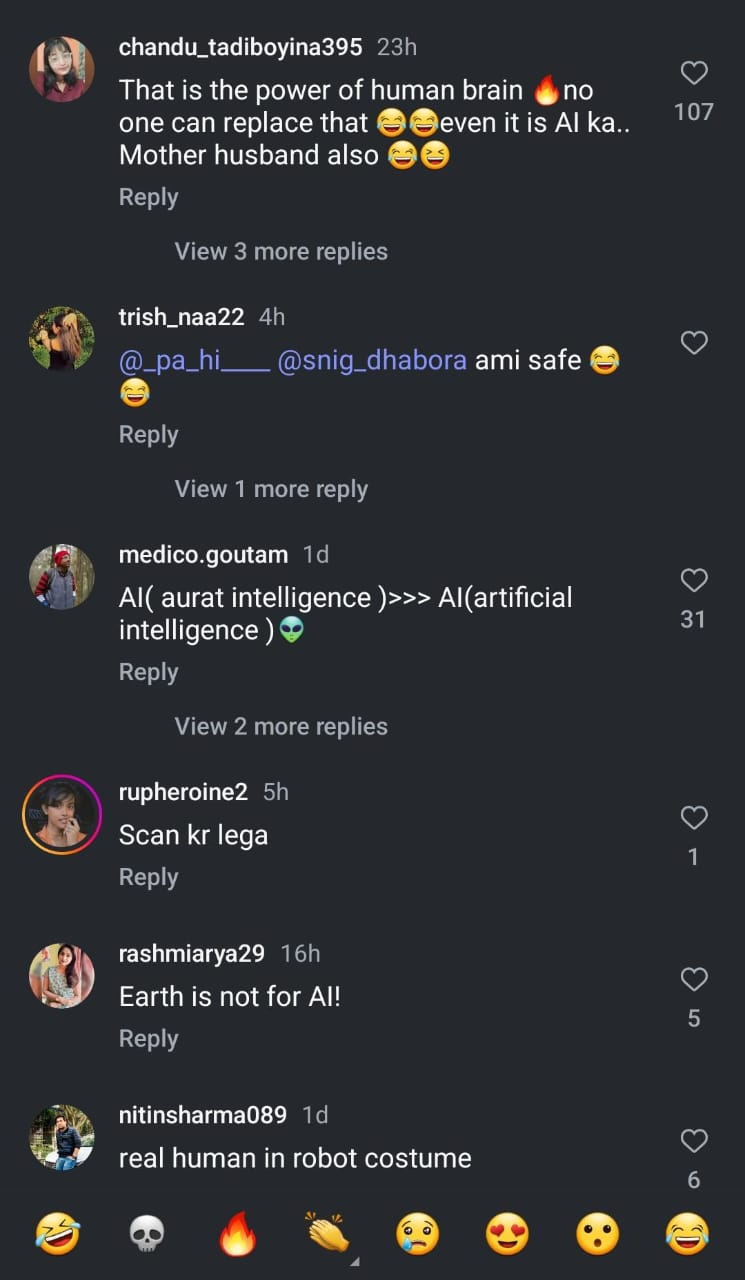745x1280 pixels.
Task: Like chandu_tadiboyina395's comment
Action: coord(693,73)
